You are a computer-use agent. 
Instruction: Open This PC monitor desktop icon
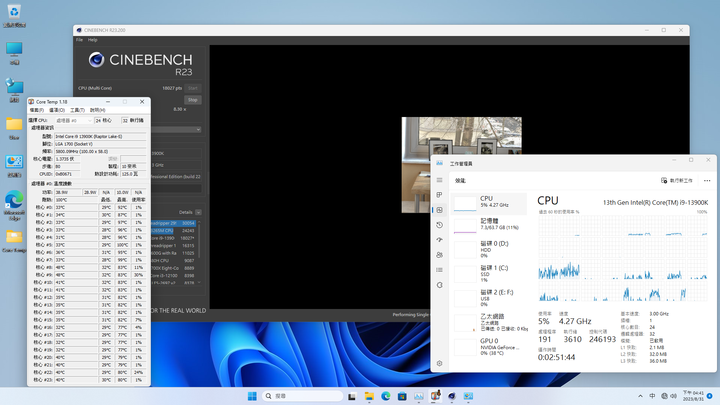tap(14, 53)
